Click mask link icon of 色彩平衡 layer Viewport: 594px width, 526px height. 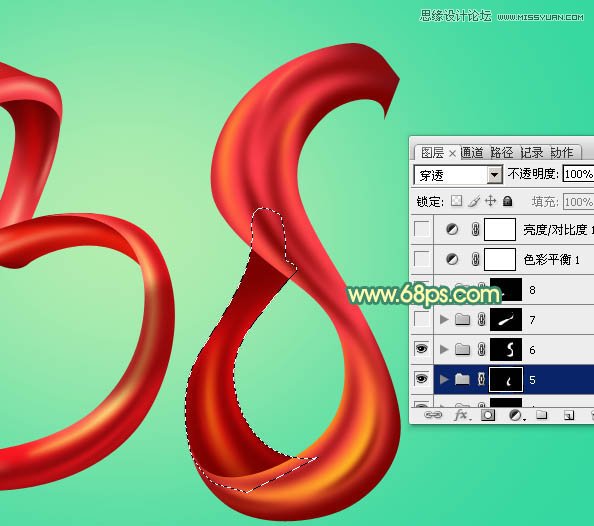pos(475,259)
